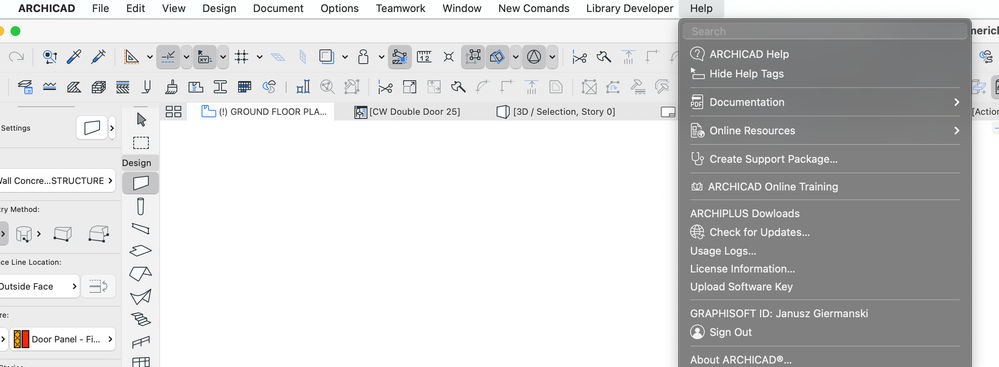
Task: Choose the curved wall geometry method
Action: pyautogui.click(x=24, y=234)
